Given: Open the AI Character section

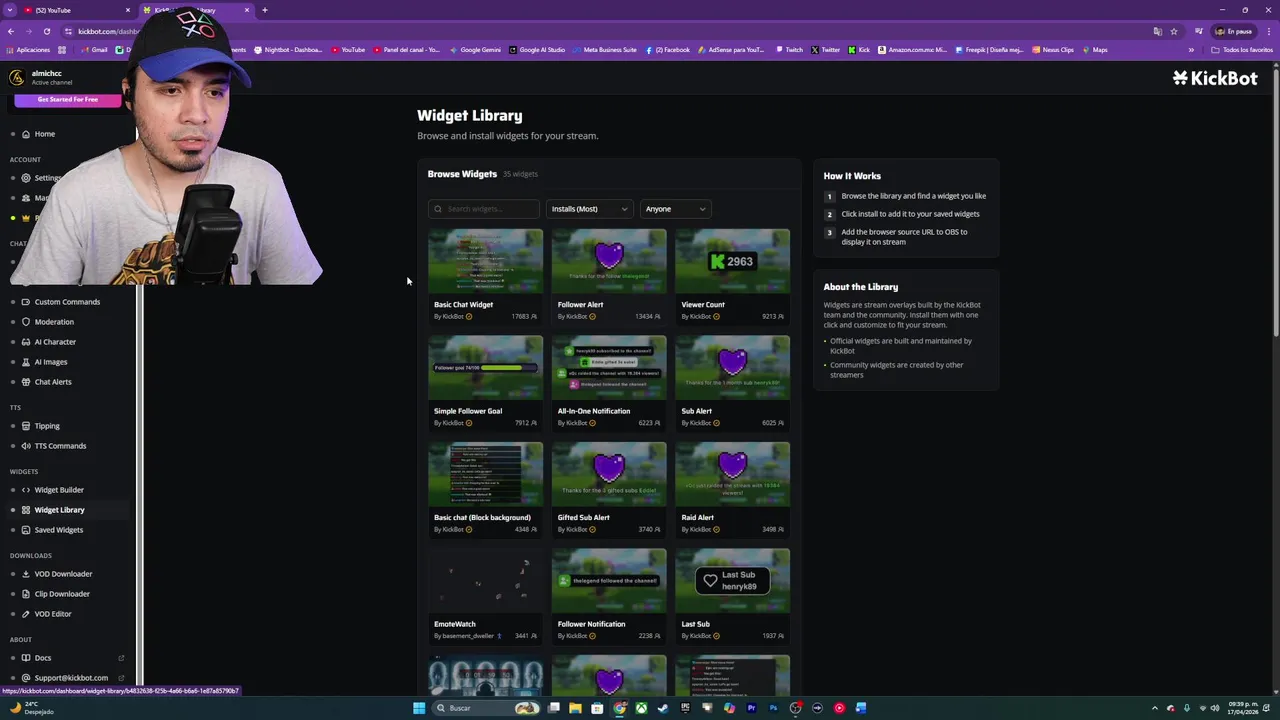Looking at the screenshot, I should pos(55,342).
